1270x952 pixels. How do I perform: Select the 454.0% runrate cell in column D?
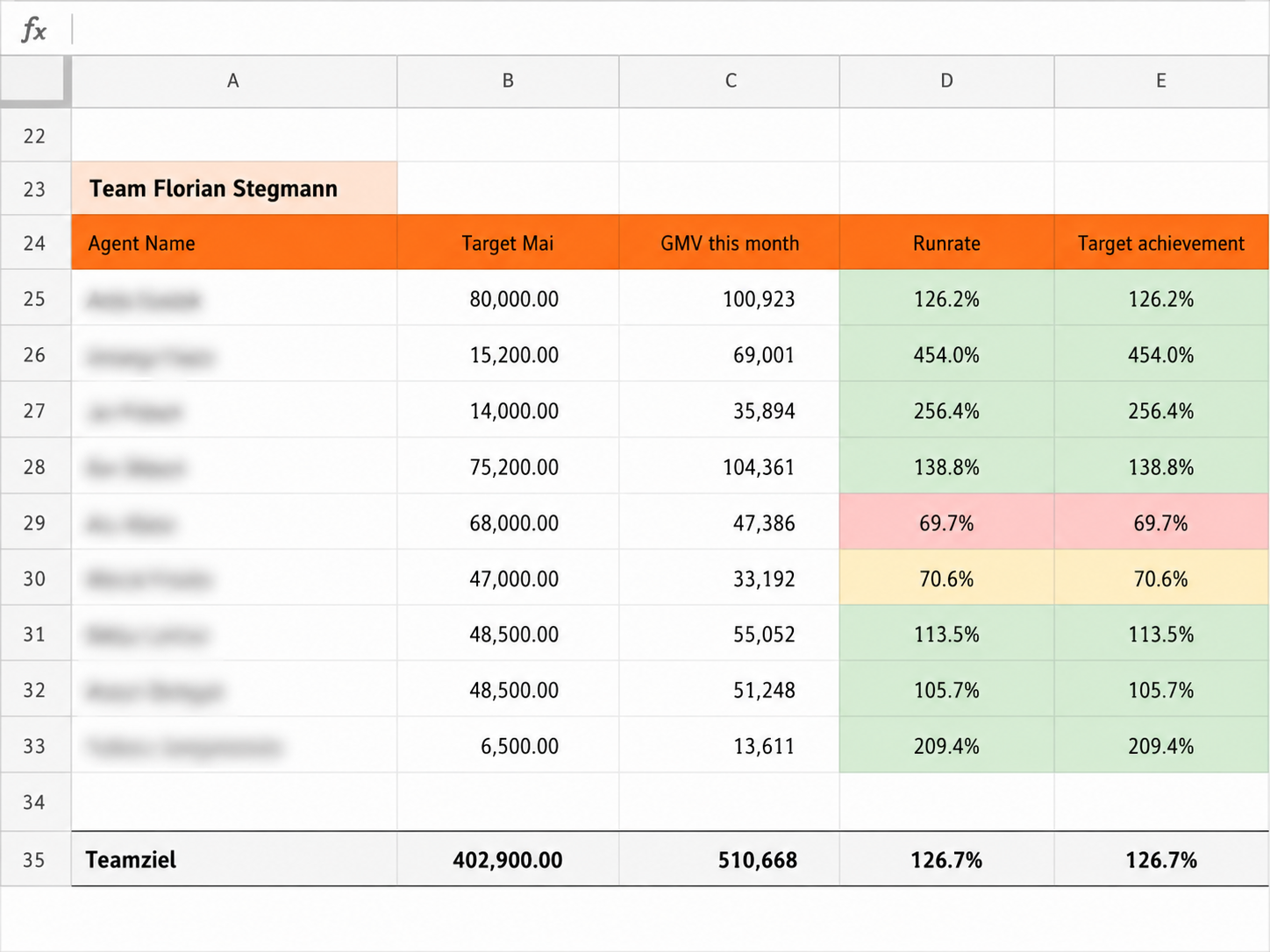[x=946, y=355]
